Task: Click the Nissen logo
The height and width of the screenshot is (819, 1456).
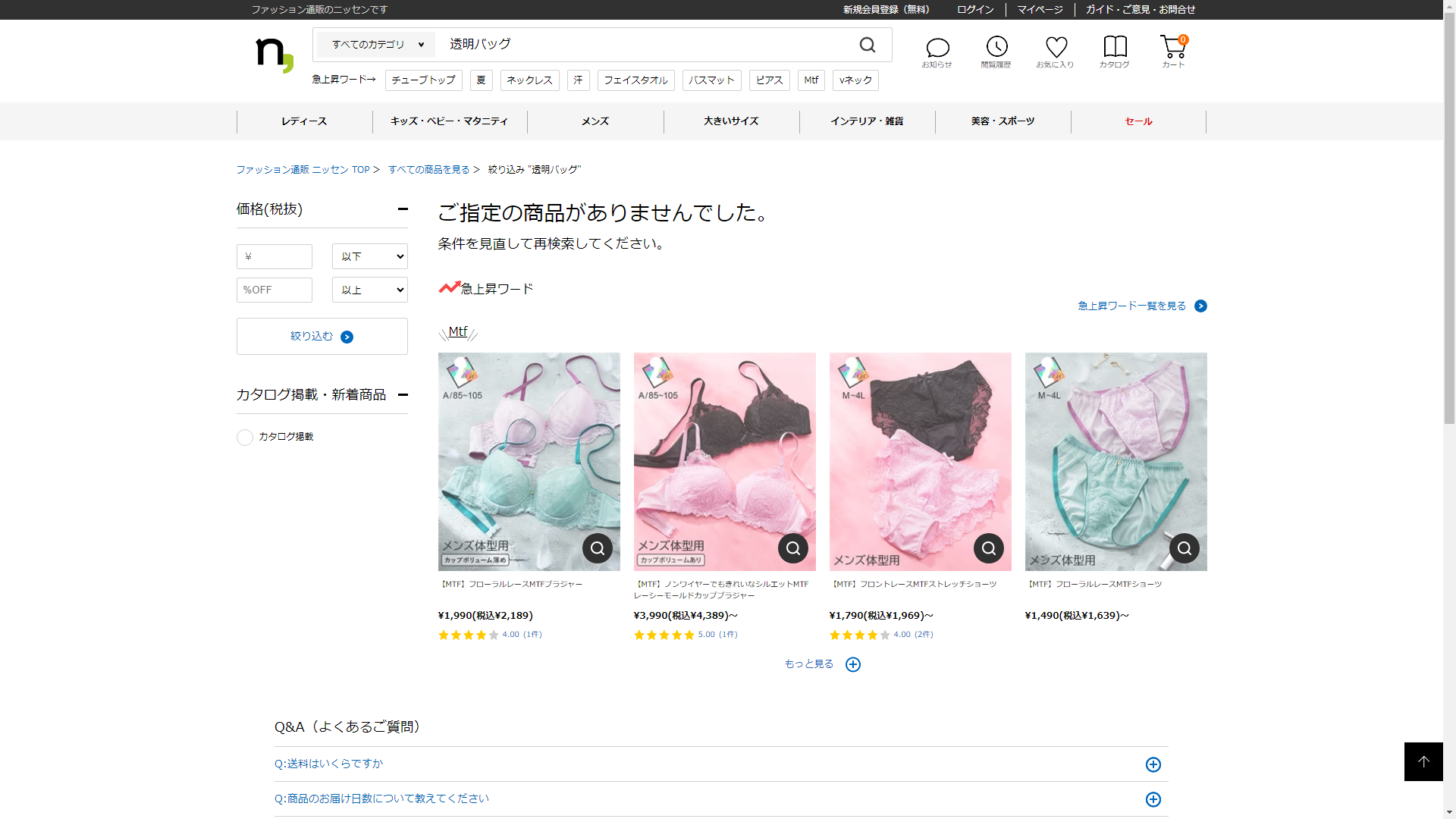Action: click(x=274, y=55)
